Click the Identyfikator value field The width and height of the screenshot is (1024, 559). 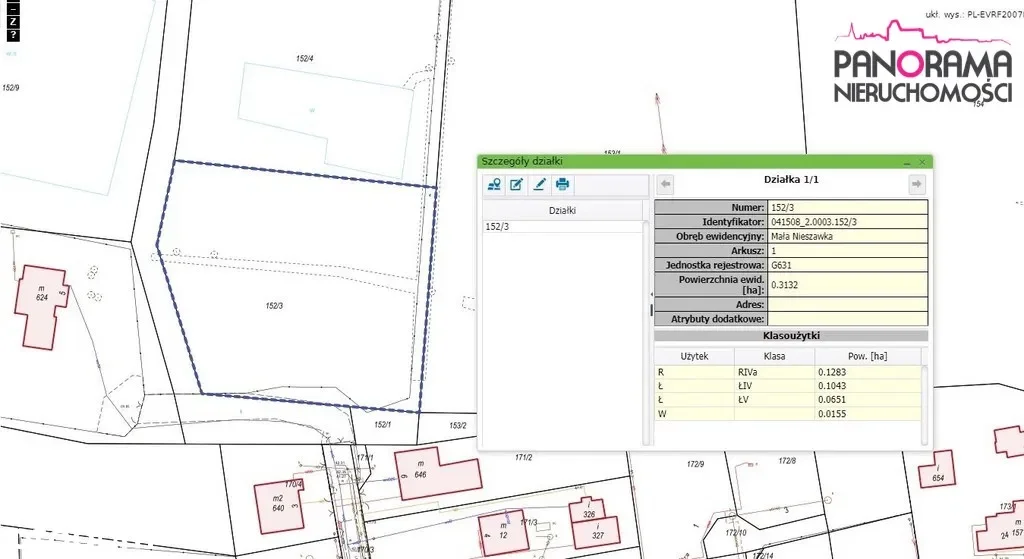click(848, 222)
